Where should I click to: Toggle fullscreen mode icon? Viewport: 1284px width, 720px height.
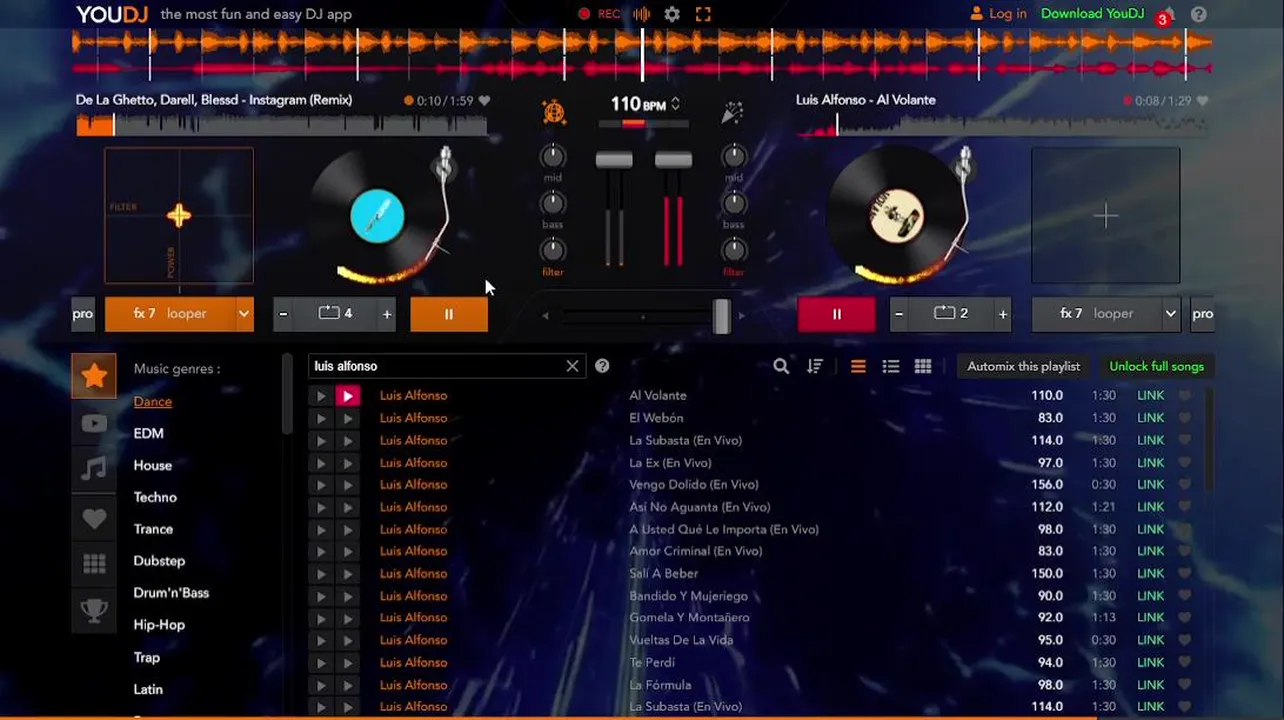(x=703, y=14)
